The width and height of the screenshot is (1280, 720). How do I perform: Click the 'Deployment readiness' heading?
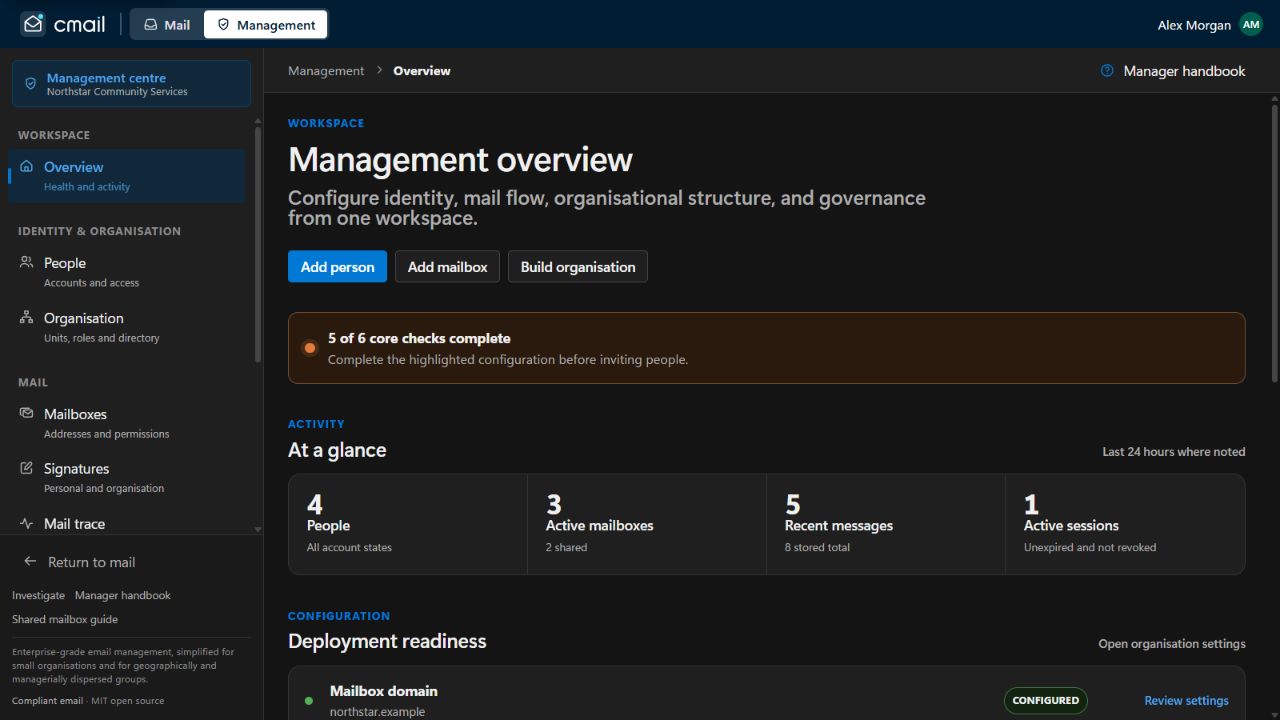pyautogui.click(x=387, y=642)
